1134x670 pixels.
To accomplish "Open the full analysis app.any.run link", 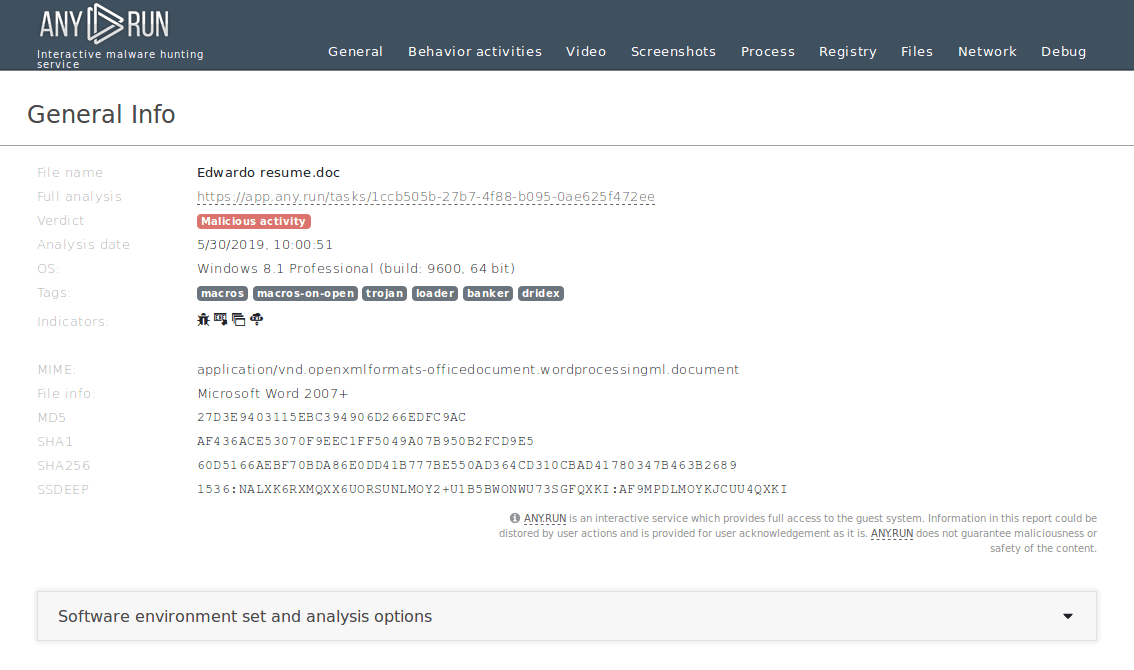I will click(x=426, y=197).
